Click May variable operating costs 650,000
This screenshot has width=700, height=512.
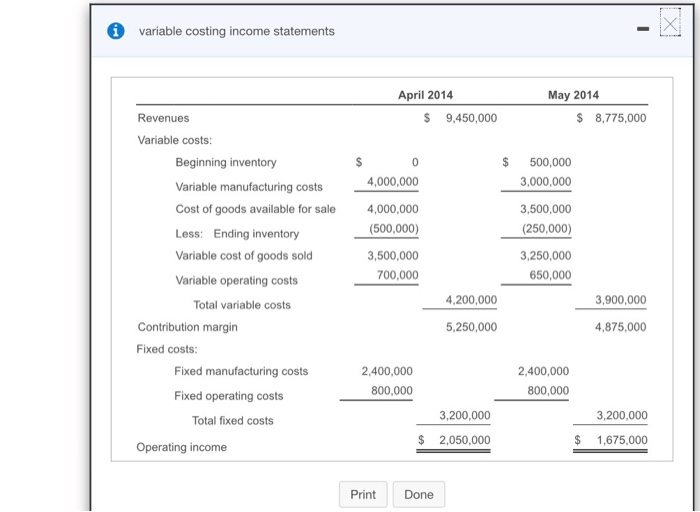tap(550, 275)
